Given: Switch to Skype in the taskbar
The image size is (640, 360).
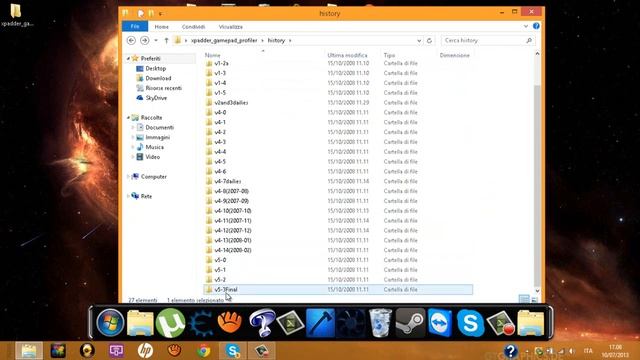Looking at the screenshot, I should [233, 351].
